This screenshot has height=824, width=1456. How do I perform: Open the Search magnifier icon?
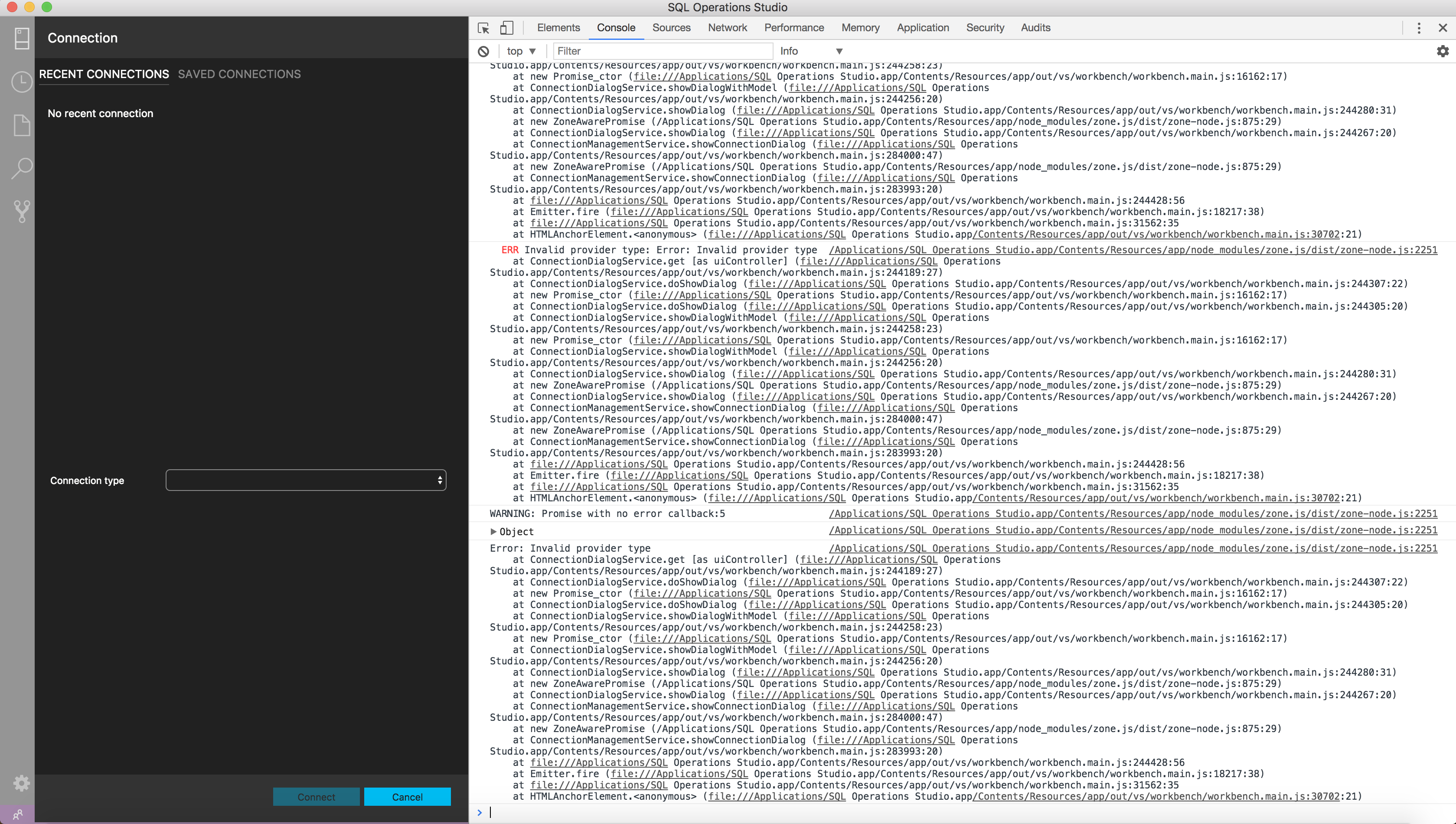coord(22,168)
